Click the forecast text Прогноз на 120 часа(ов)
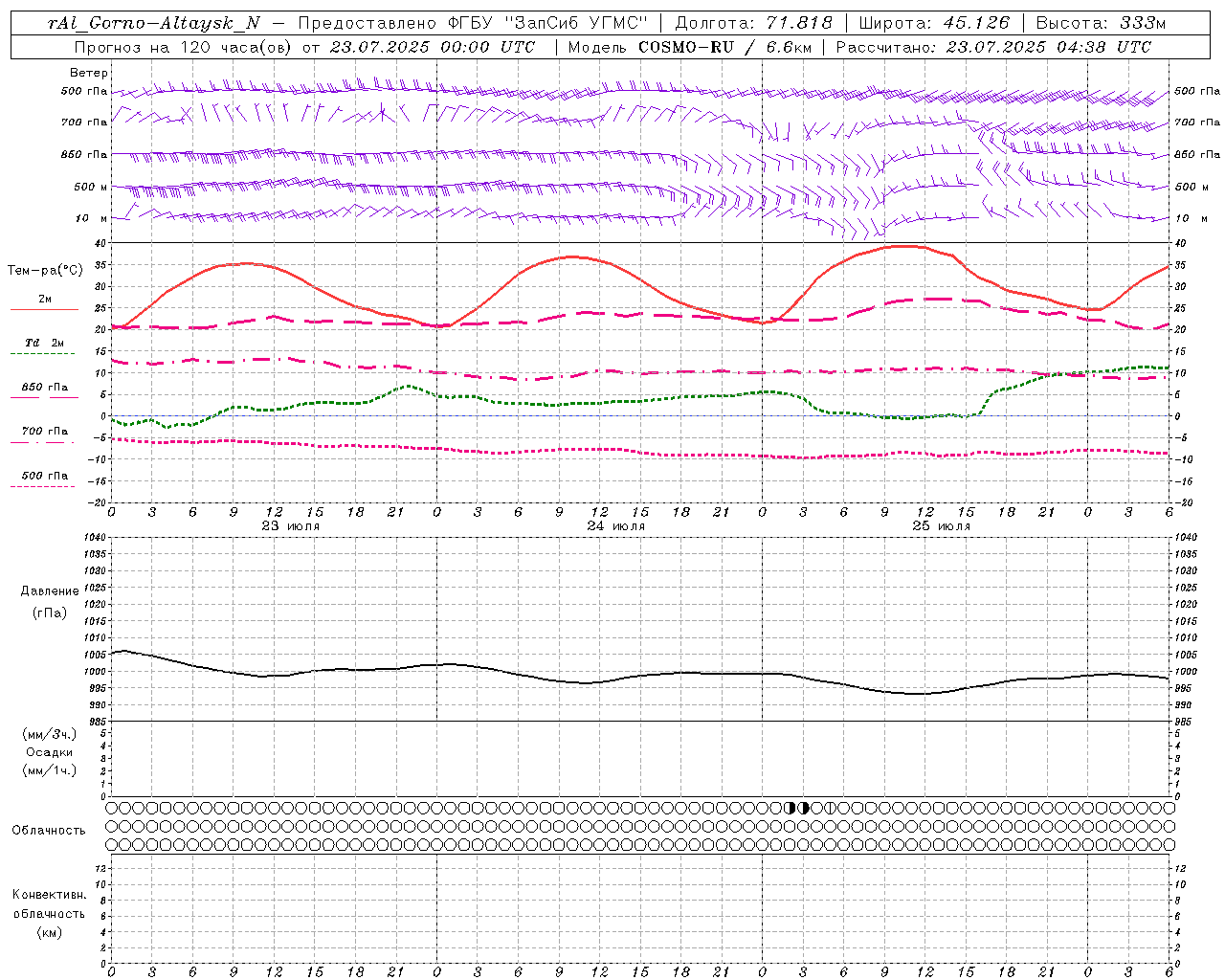The height and width of the screenshot is (980, 1225). tap(185, 47)
